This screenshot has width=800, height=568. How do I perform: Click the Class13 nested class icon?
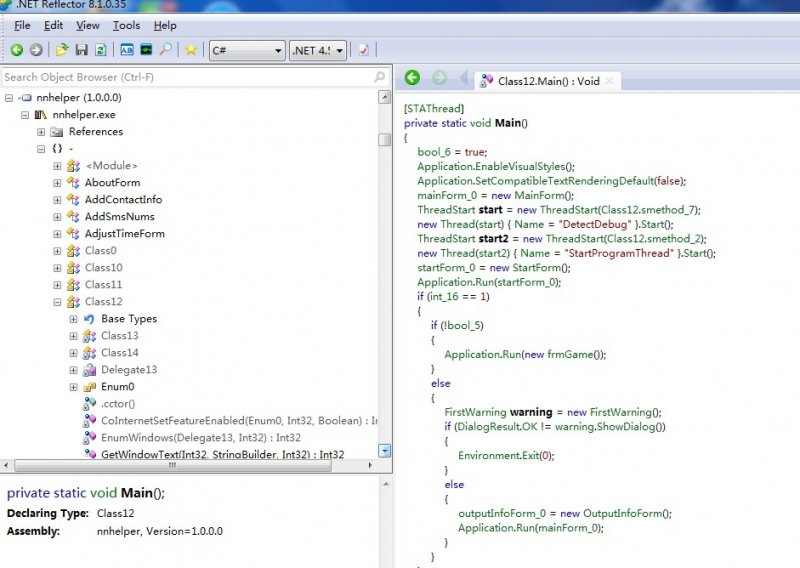[x=90, y=336]
